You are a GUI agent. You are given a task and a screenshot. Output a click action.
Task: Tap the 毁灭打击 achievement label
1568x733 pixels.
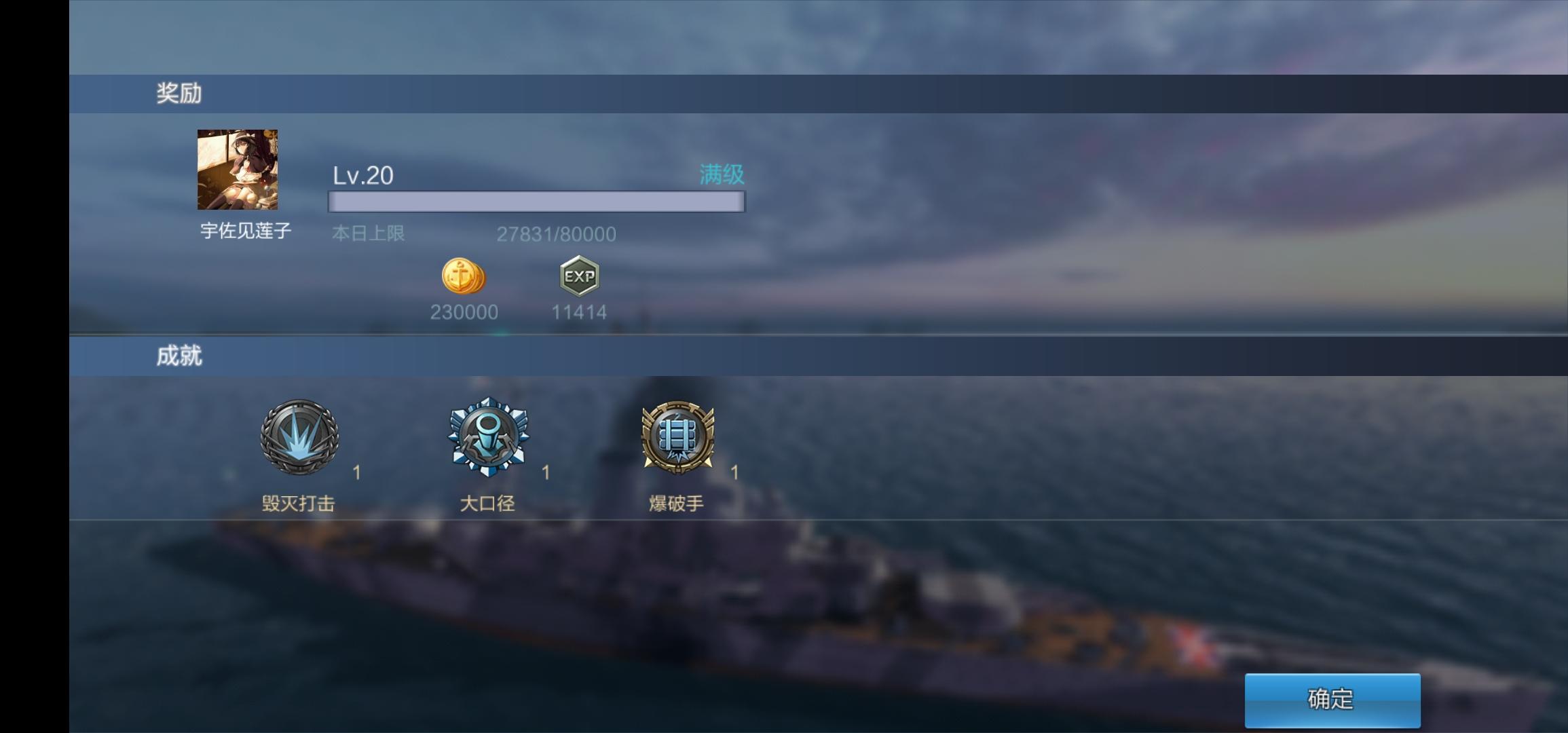[x=299, y=504]
